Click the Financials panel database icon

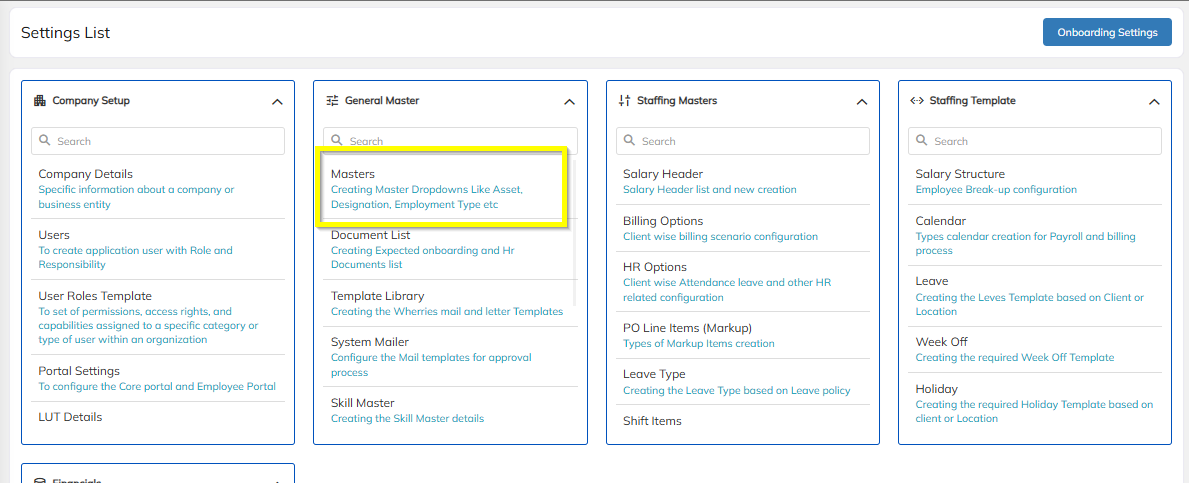click(x=39, y=481)
